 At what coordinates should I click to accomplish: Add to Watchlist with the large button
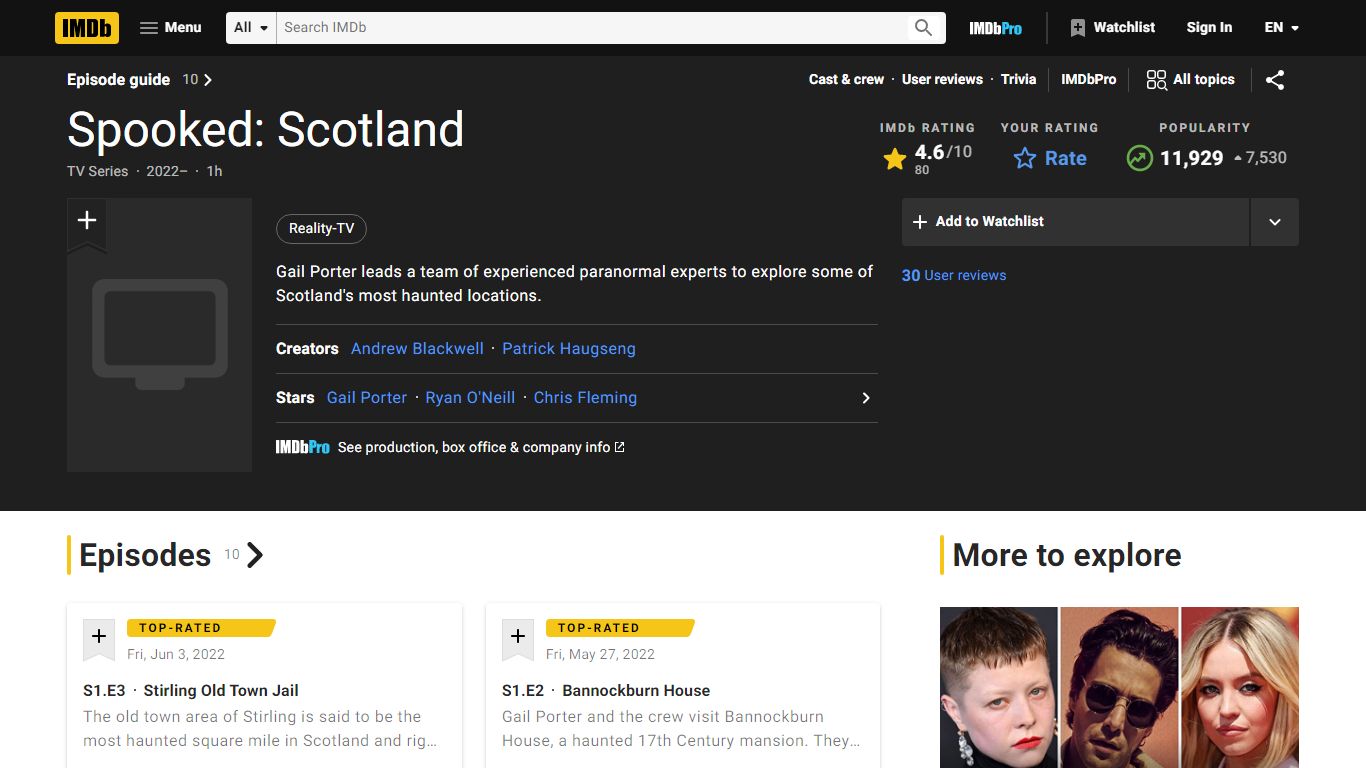click(1075, 222)
